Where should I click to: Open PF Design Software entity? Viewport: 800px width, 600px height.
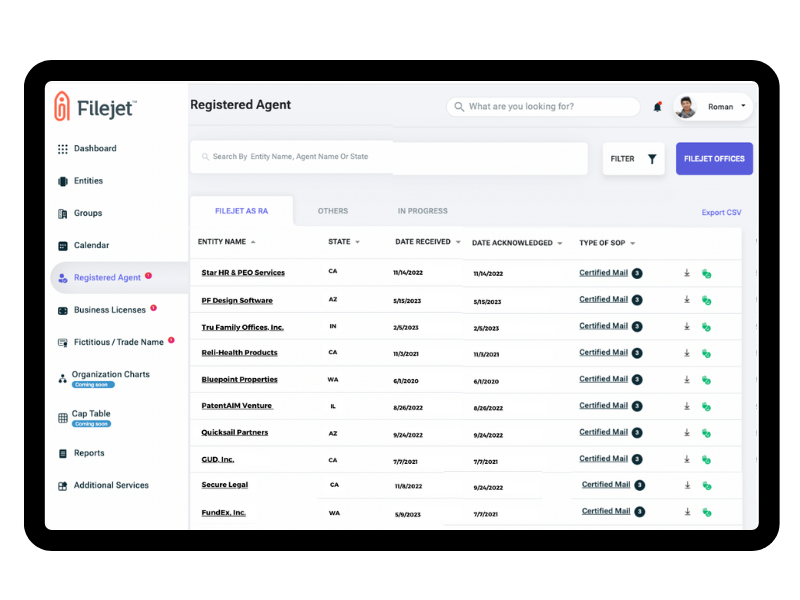(237, 301)
